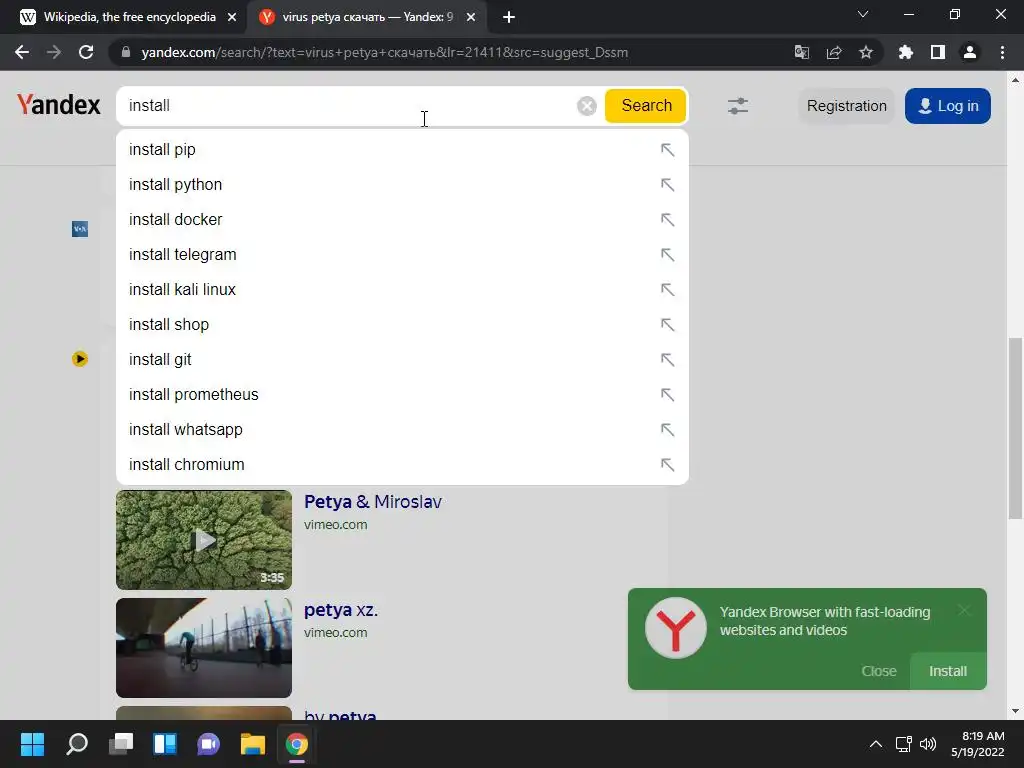Viewport: 1024px width, 768px height.
Task: Share this page icon in address bar
Action: pyautogui.click(x=834, y=52)
